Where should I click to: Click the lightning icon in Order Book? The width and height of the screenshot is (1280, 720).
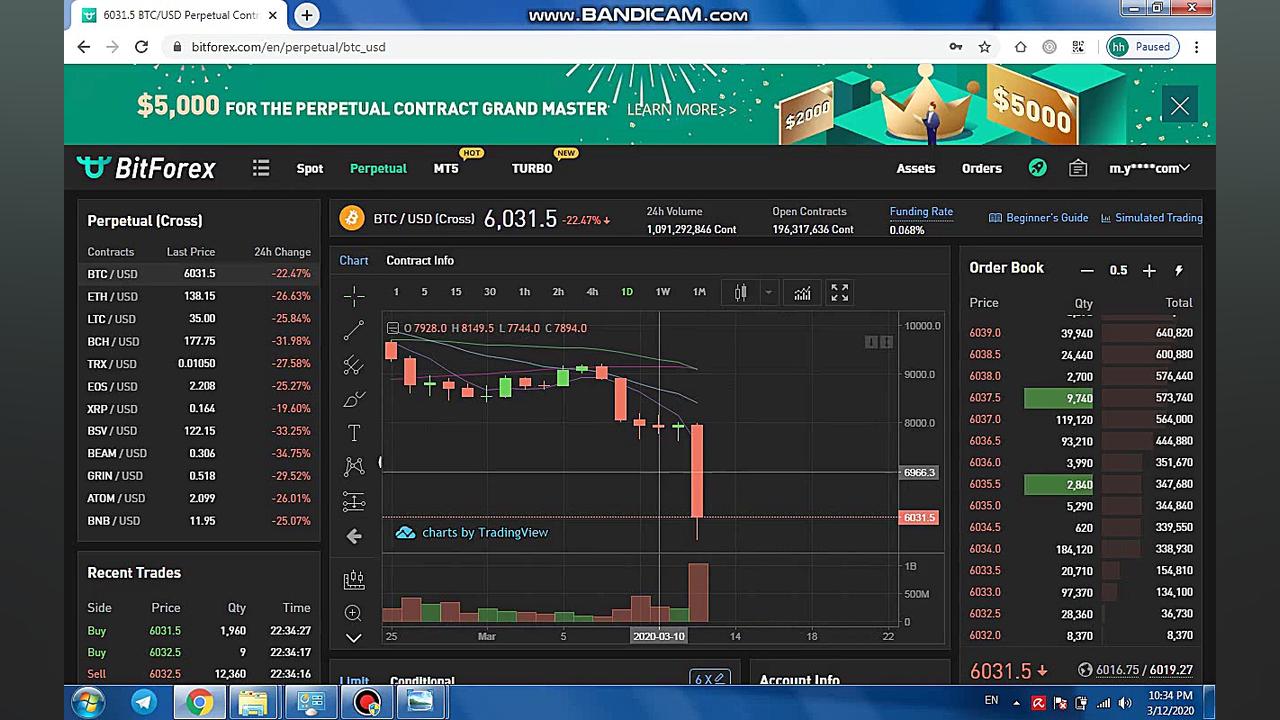click(x=1179, y=271)
